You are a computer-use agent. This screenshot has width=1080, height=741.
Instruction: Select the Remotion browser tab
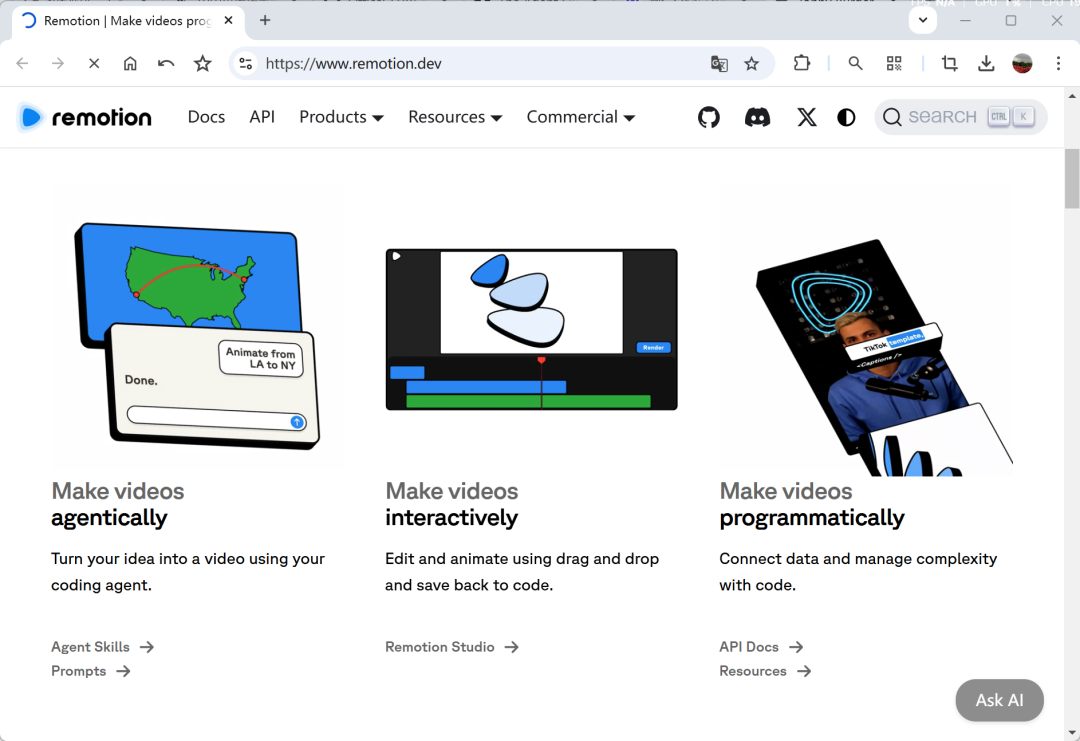pos(127,21)
